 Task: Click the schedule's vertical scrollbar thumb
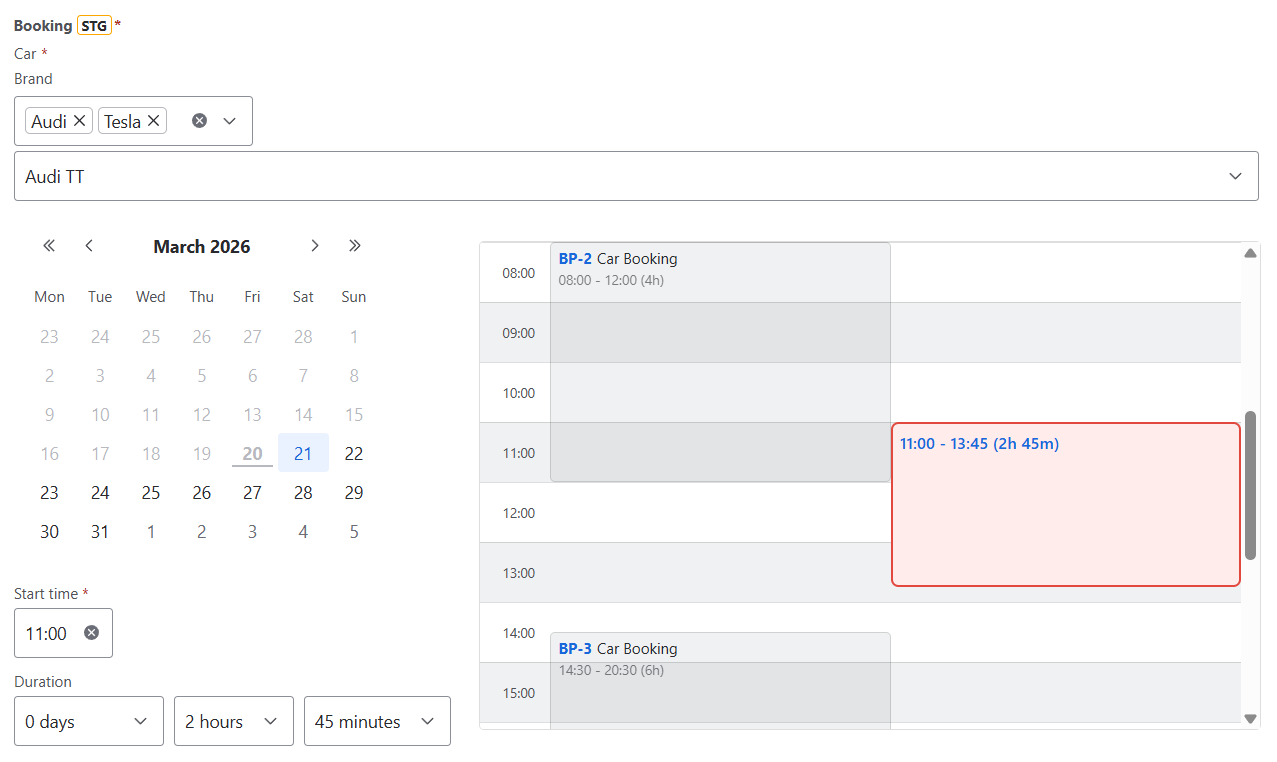point(1250,485)
